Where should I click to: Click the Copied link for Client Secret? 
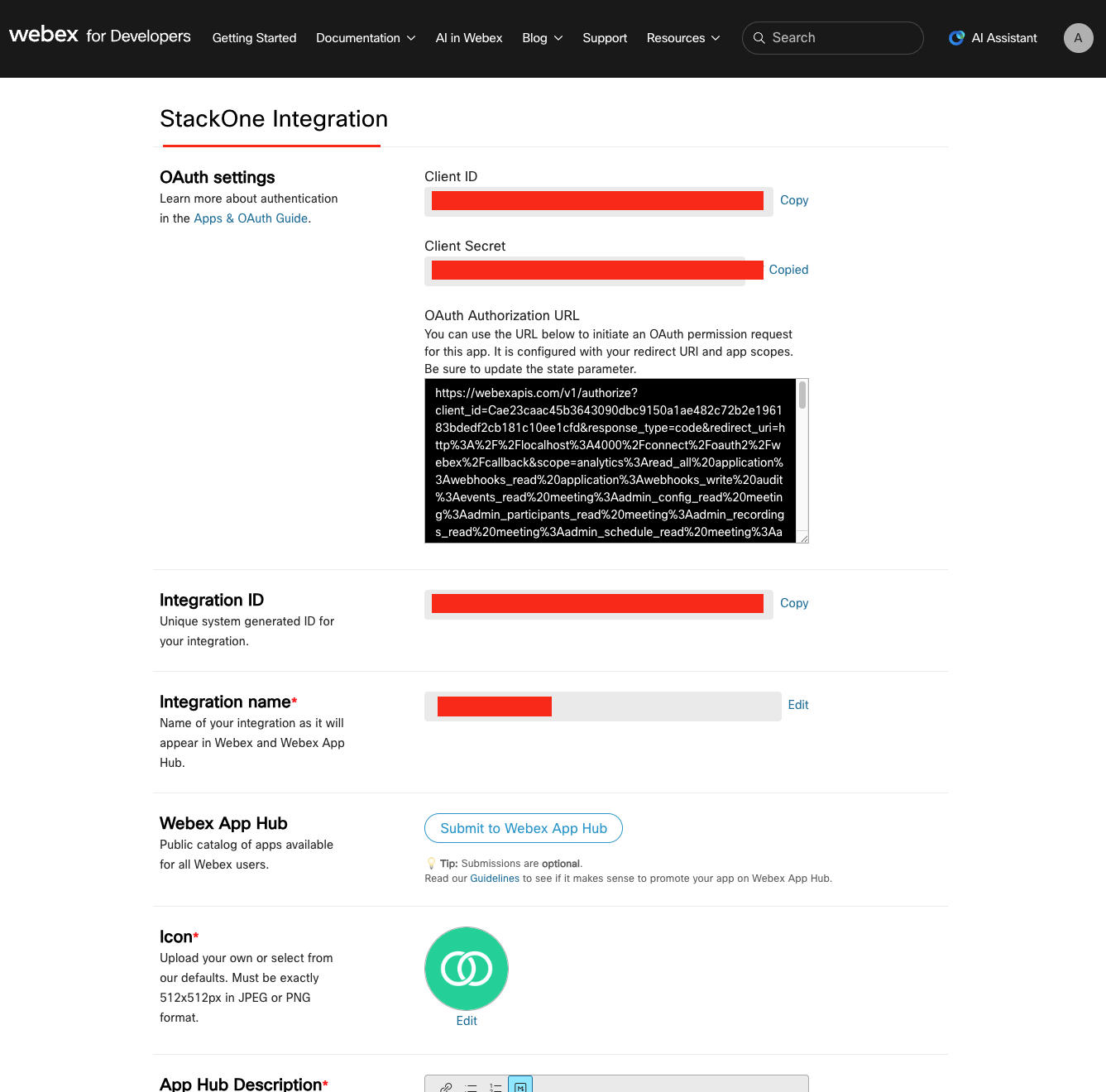788,270
